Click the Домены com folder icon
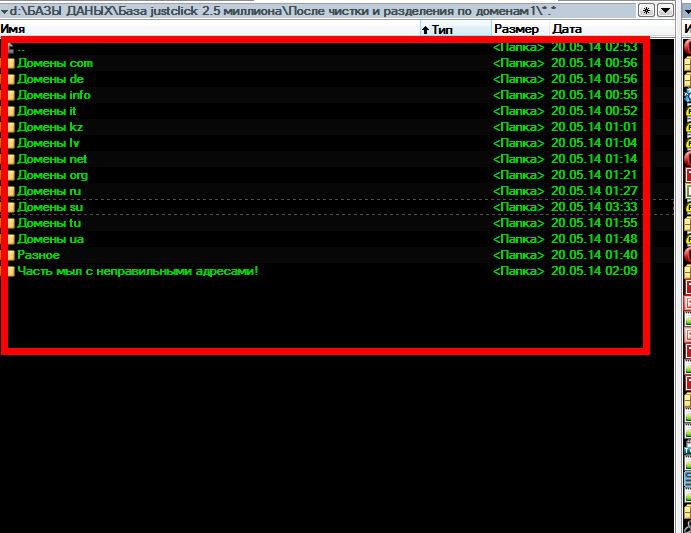This screenshot has height=533, width=691. [11, 63]
